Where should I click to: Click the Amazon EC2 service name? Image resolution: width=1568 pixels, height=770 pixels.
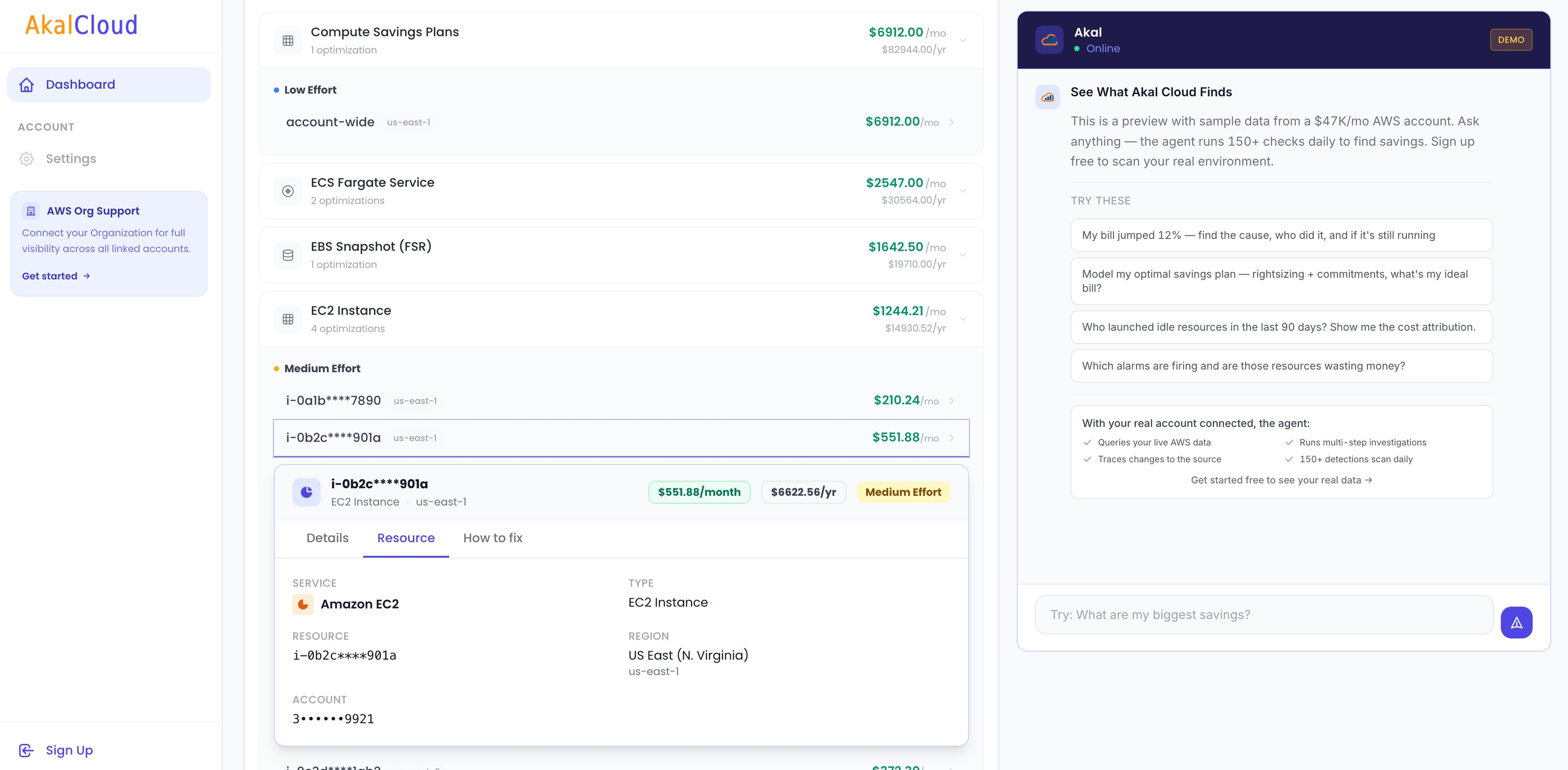pos(360,604)
